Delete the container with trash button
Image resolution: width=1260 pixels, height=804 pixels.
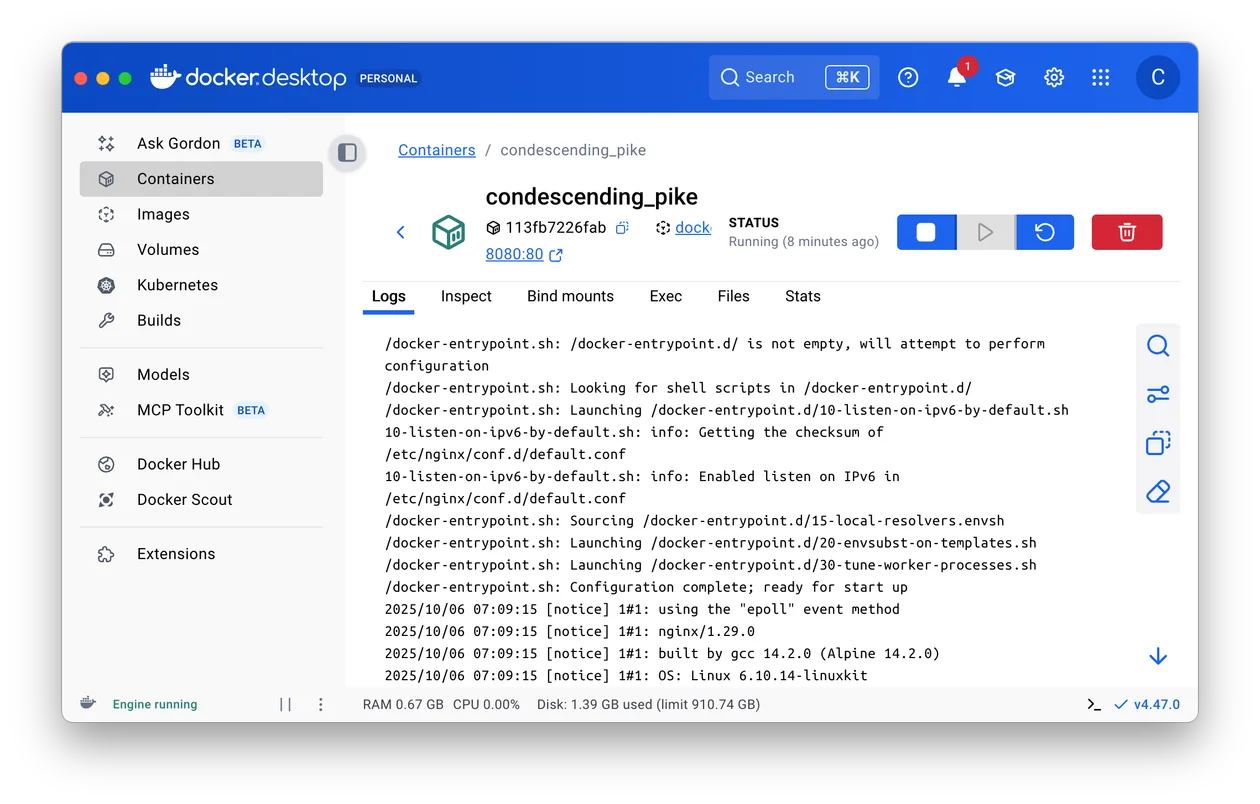[x=1127, y=232]
